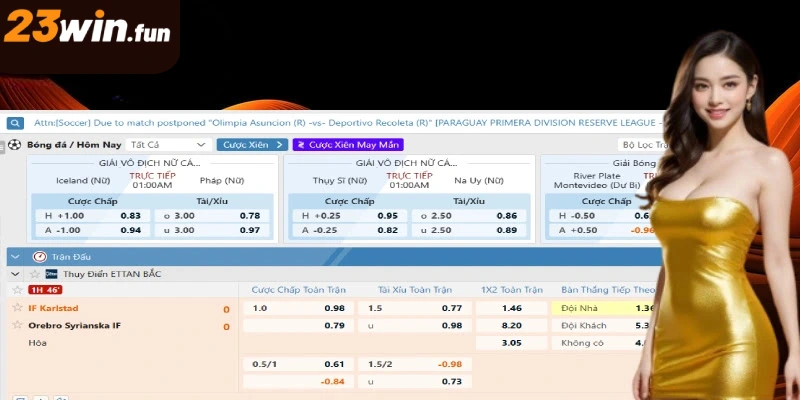The width and height of the screenshot is (800, 400).
Task: Click the 1.46 odds under 1X2 Toàn Trận
Action: (x=510, y=309)
